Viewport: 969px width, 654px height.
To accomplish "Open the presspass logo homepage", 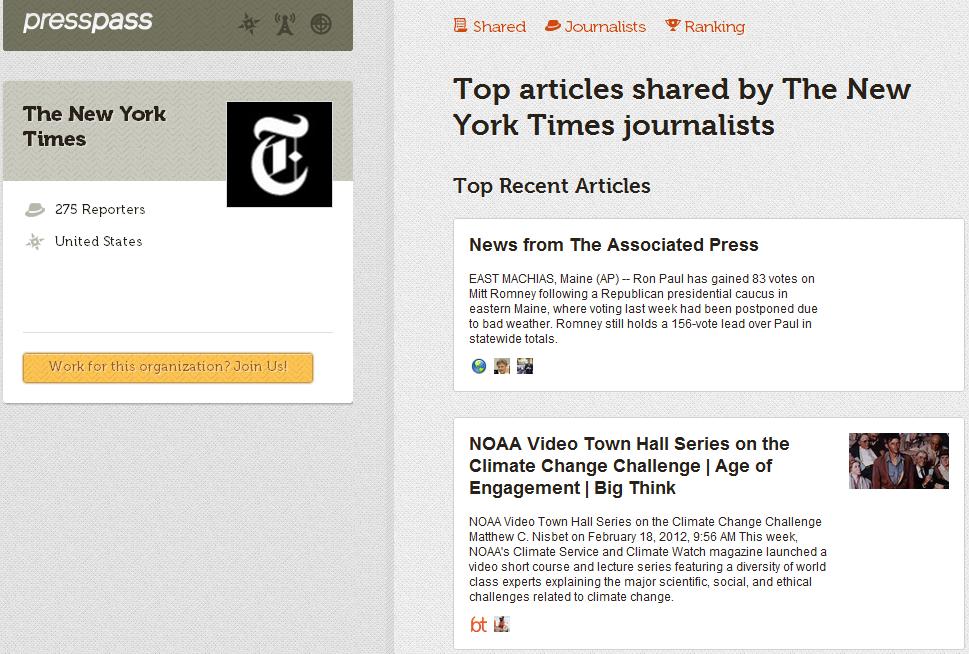I will 87,21.
